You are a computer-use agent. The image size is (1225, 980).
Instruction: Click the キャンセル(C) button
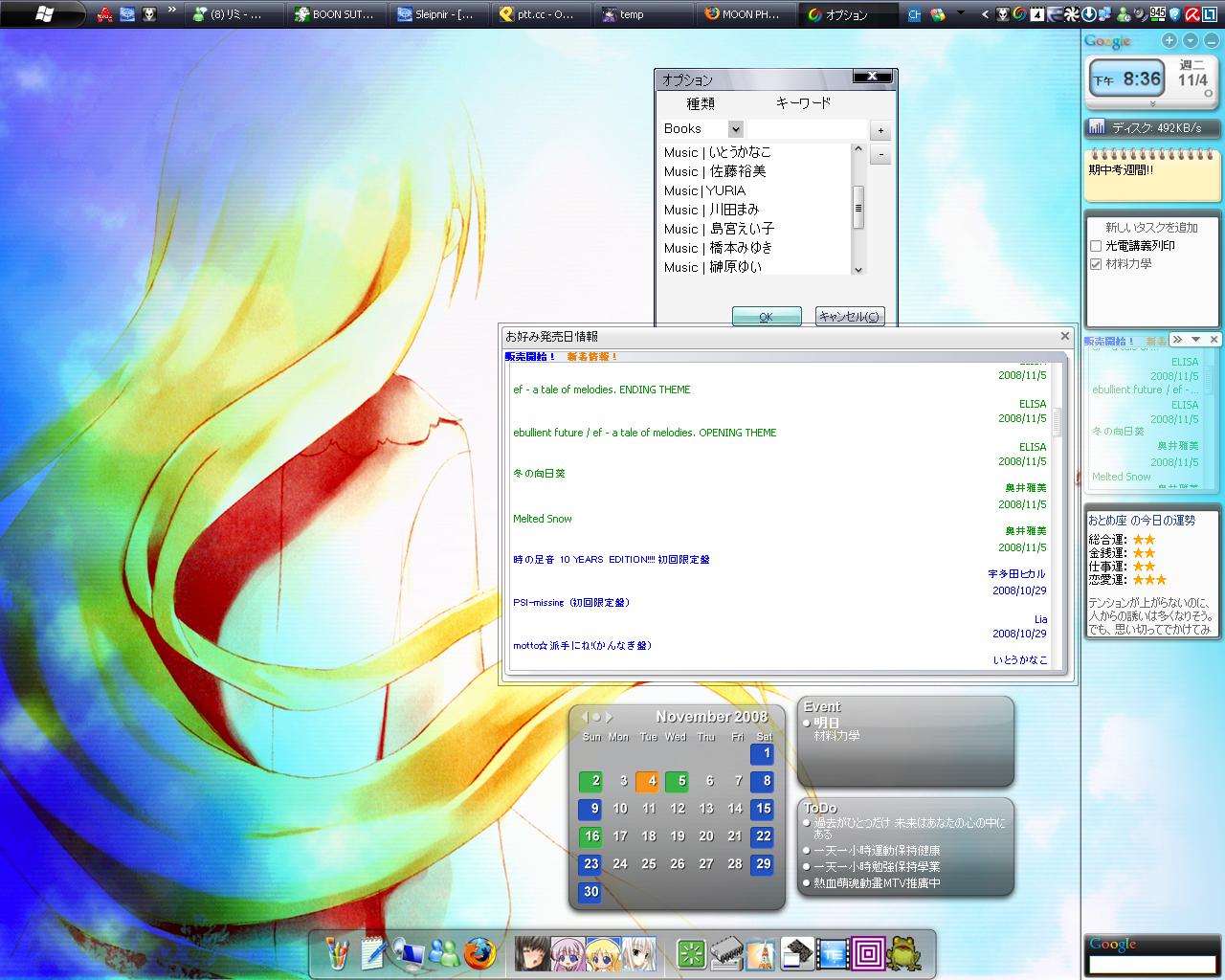[x=850, y=317]
